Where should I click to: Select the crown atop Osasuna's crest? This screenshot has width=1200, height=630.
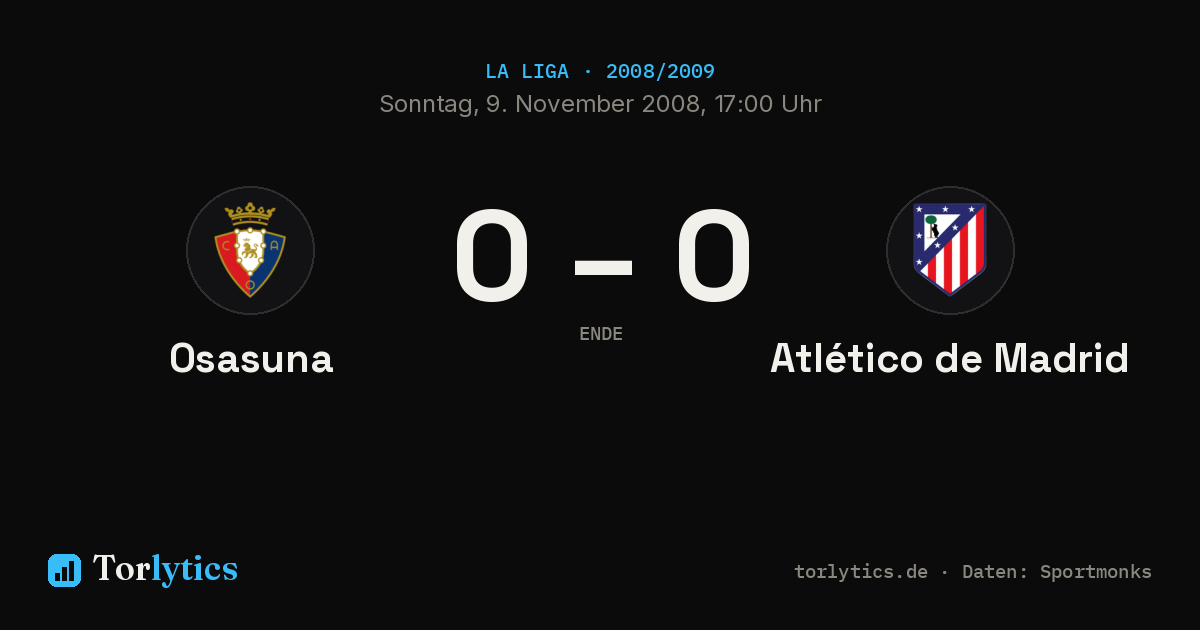tap(250, 213)
